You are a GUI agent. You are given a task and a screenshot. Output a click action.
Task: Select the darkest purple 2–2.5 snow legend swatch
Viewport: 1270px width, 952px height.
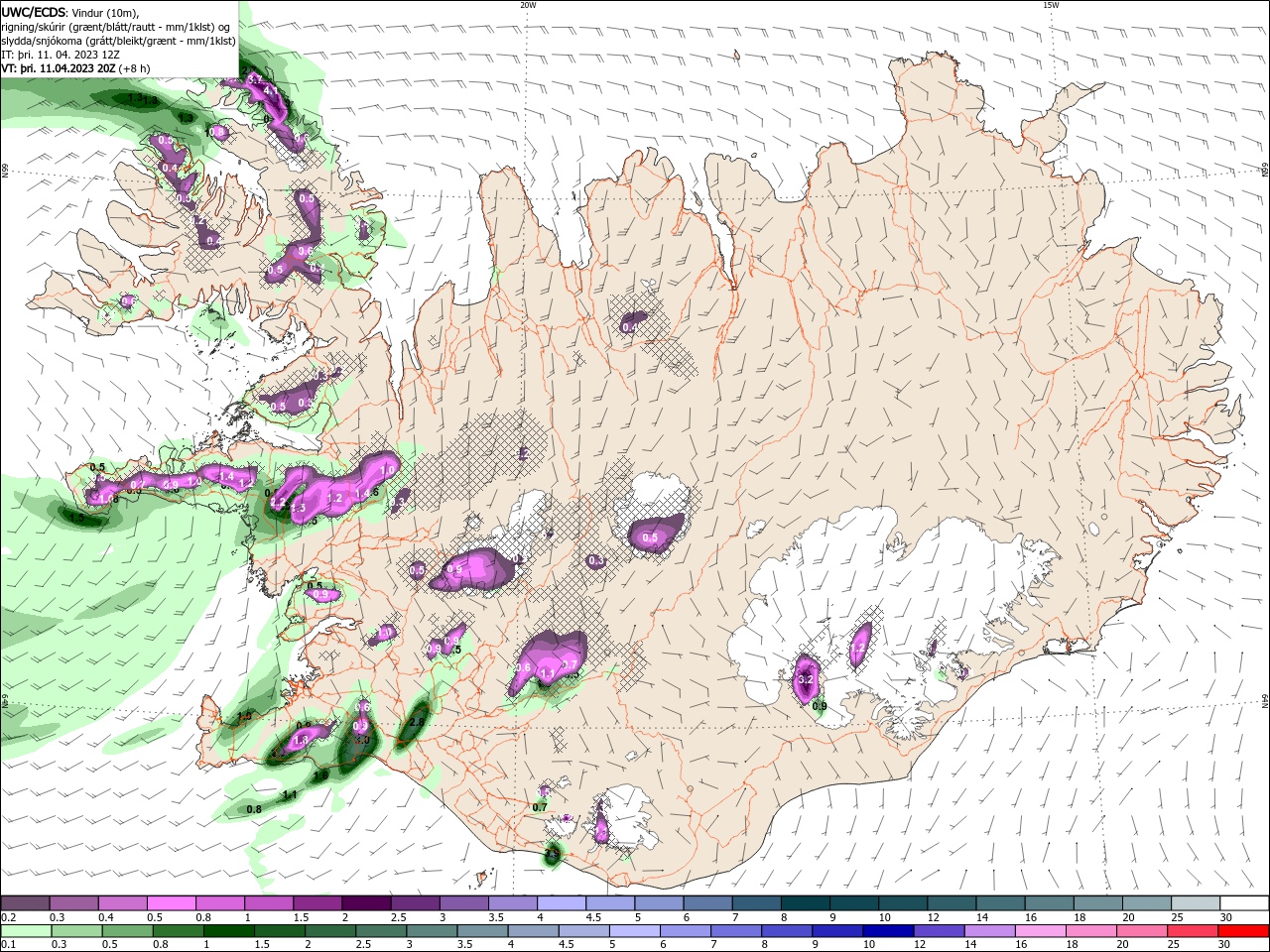click(366, 902)
